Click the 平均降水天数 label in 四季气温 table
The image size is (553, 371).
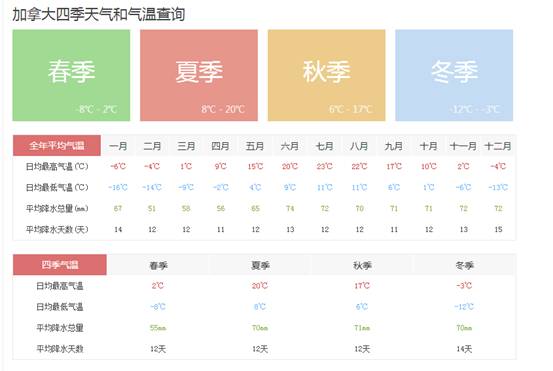pos(60,349)
